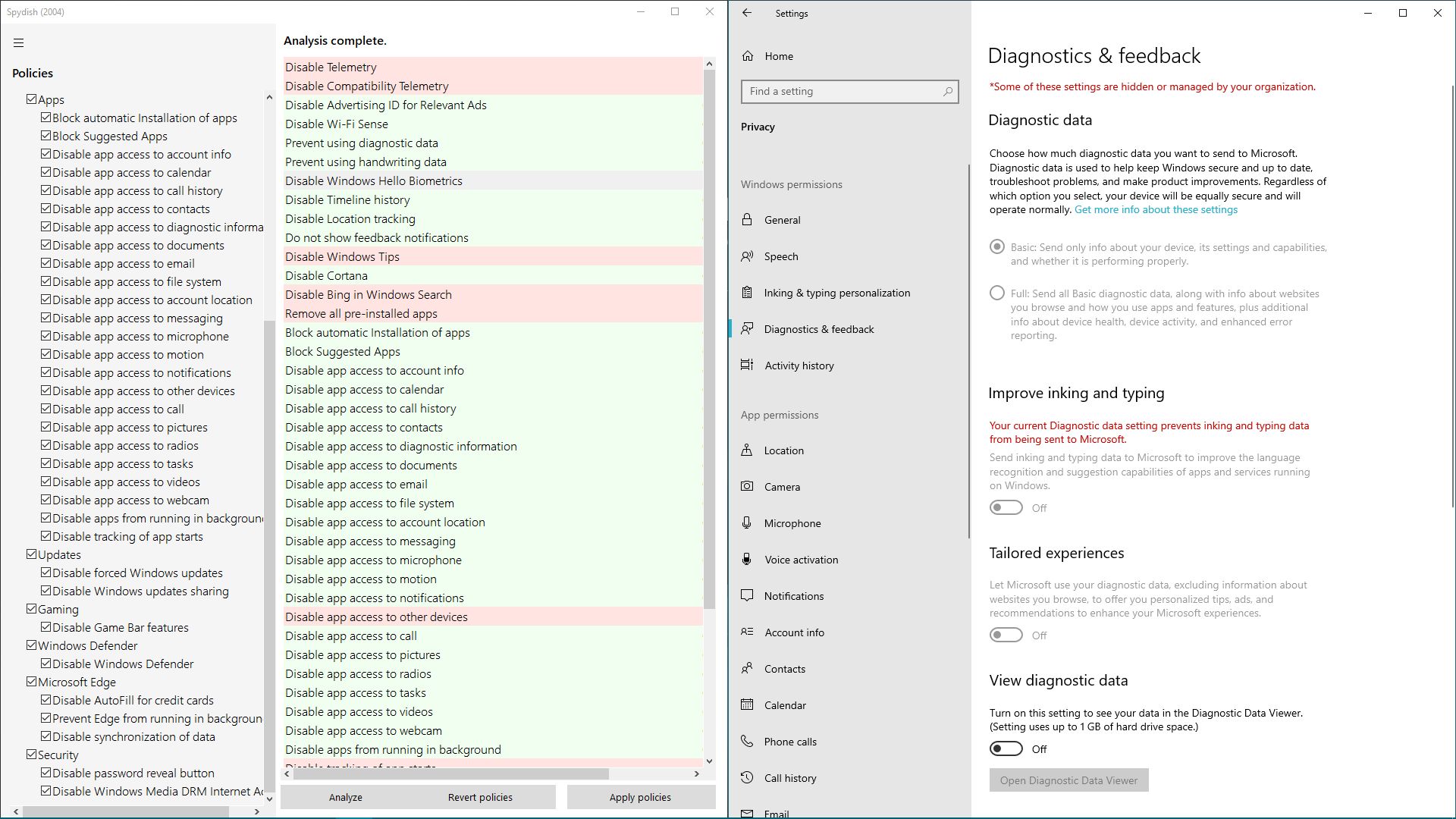Click the horizontal scrollbar thumb under the analysis list
The height and width of the screenshot is (819, 1456).
[450, 774]
